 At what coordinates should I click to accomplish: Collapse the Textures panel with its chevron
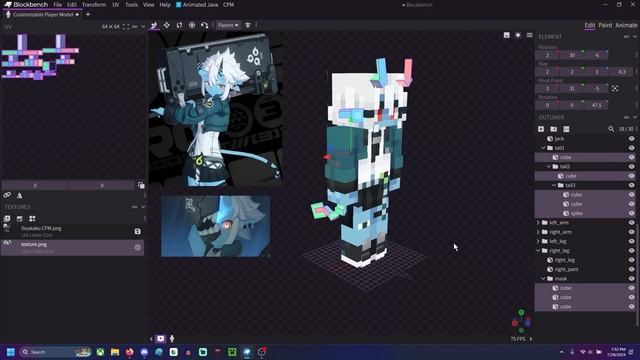coord(143,207)
